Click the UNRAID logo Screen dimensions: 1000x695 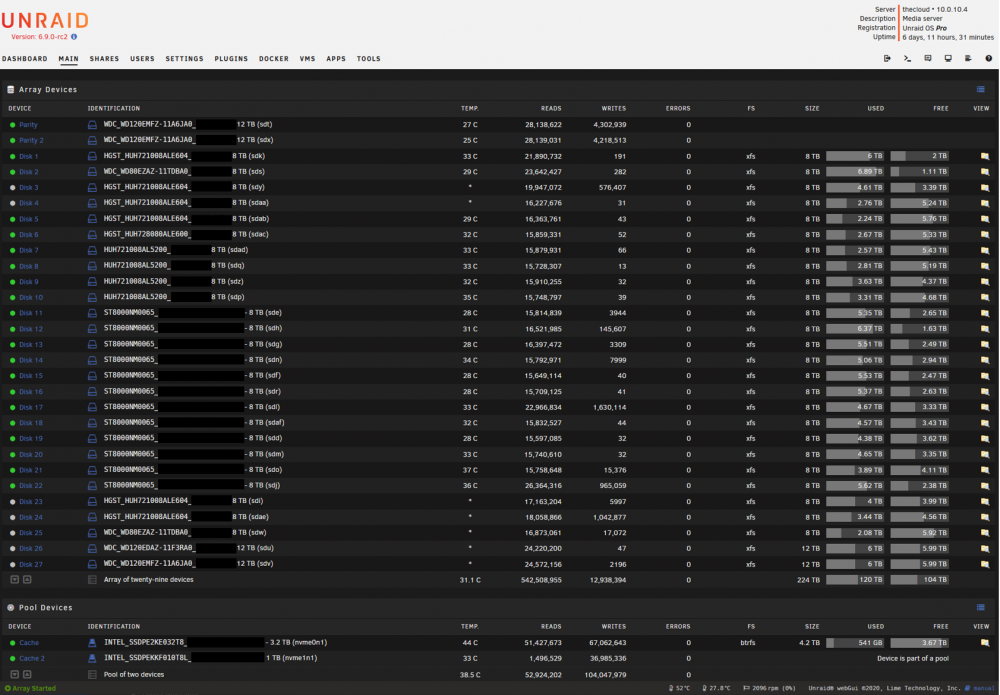[x=45, y=20]
